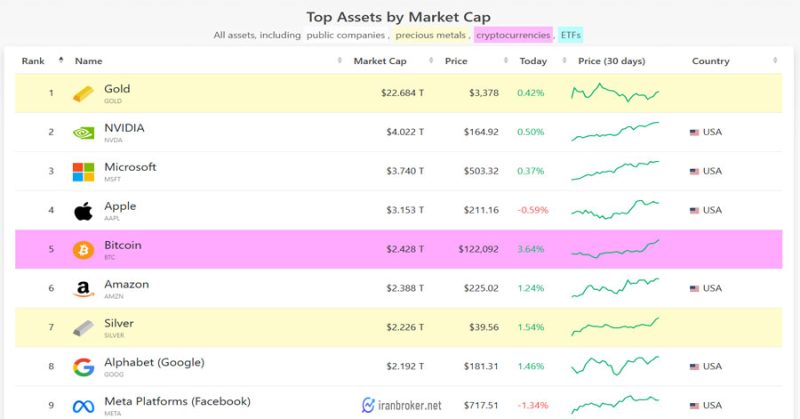View Gold 30-day price chart
This screenshot has height=419, width=800.
tap(615, 92)
